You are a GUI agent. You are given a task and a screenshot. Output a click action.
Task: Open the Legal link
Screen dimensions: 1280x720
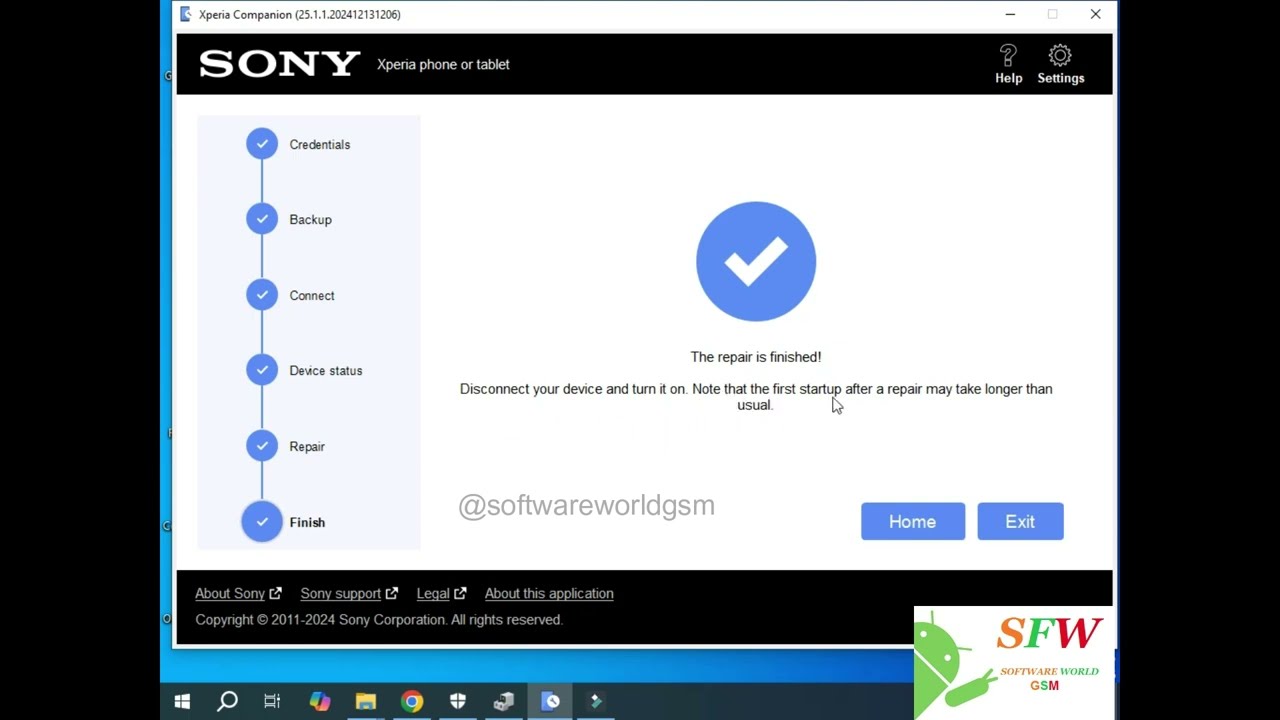coord(441,593)
